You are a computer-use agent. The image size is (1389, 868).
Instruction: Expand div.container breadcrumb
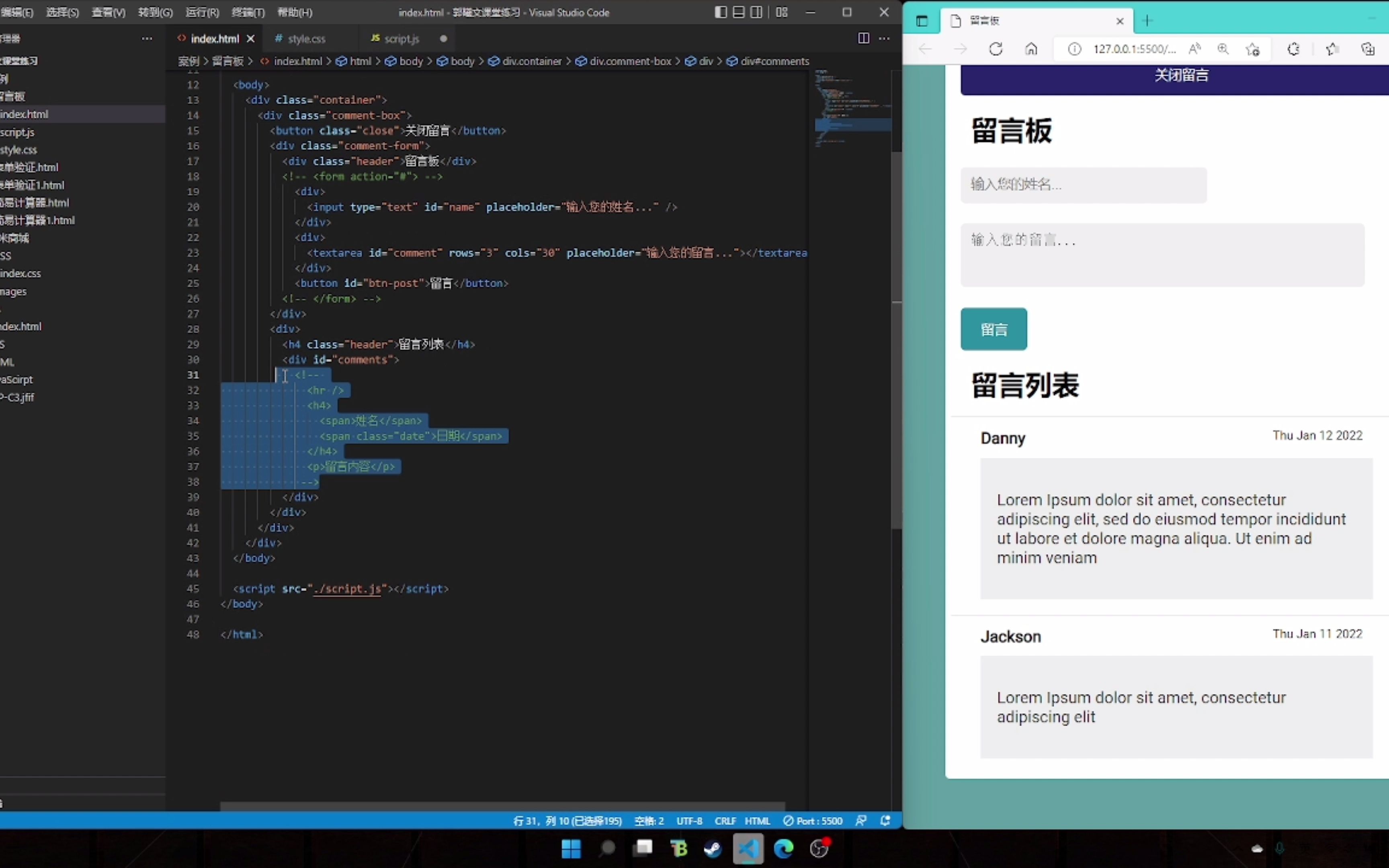(525, 61)
